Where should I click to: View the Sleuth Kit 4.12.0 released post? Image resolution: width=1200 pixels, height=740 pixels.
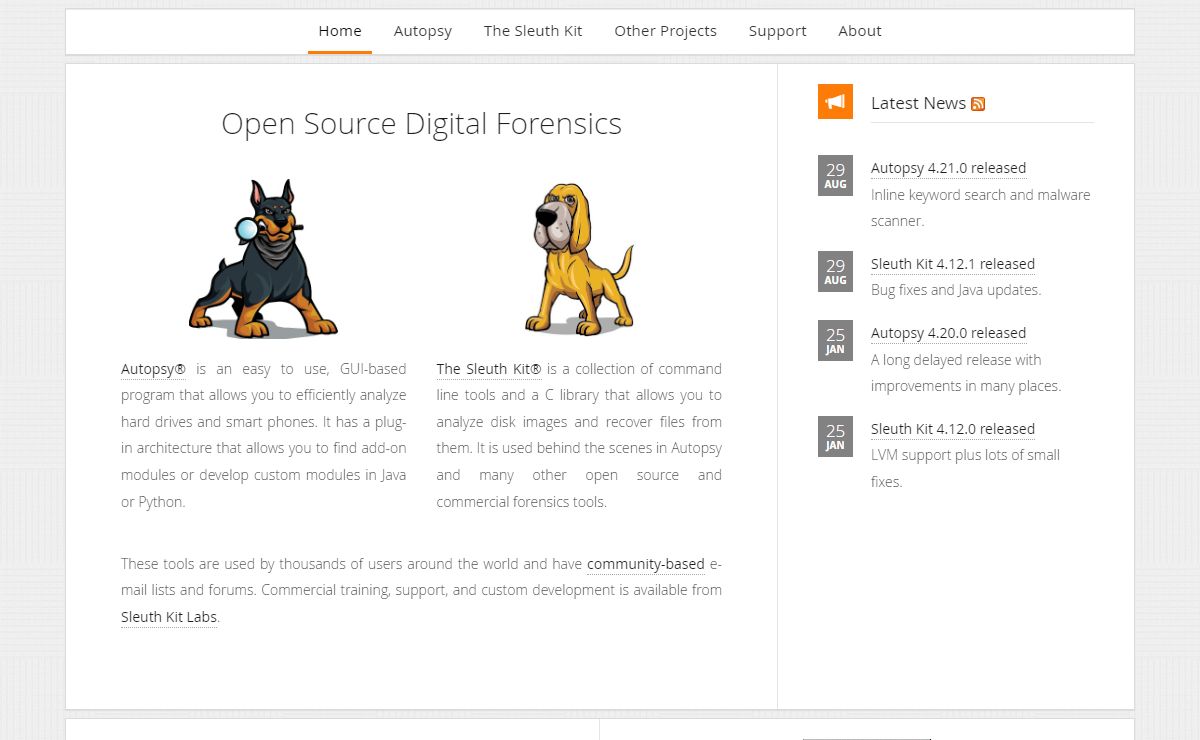[x=952, y=429]
